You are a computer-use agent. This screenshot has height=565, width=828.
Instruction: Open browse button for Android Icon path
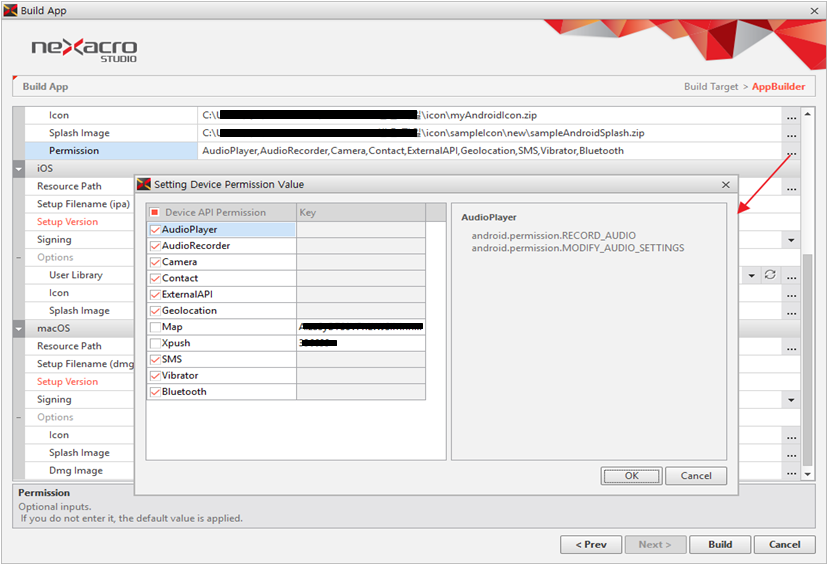click(x=791, y=116)
